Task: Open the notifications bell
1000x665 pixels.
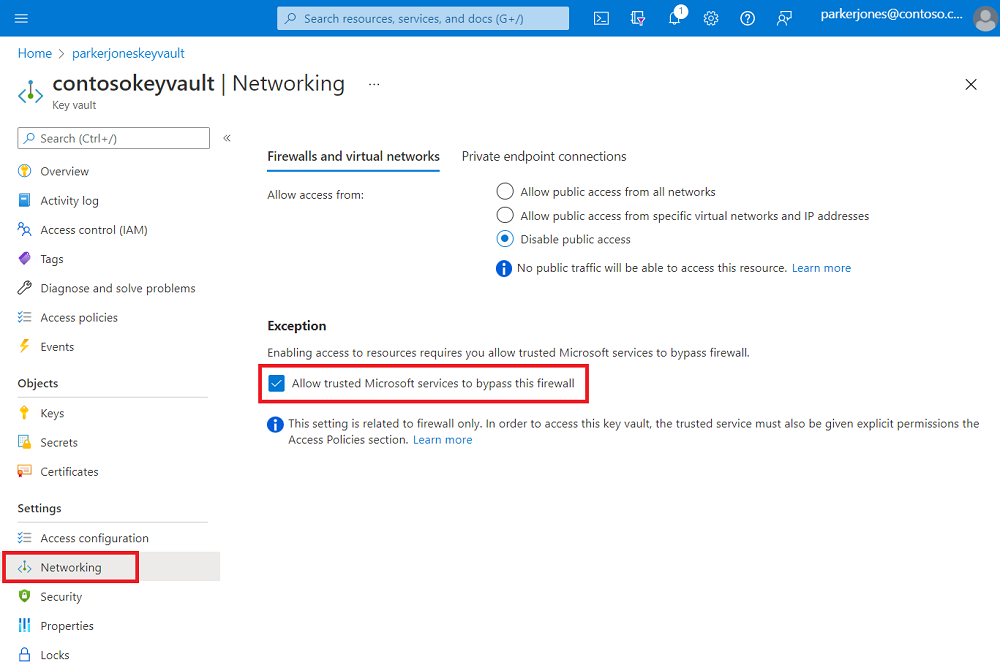Action: point(674,18)
